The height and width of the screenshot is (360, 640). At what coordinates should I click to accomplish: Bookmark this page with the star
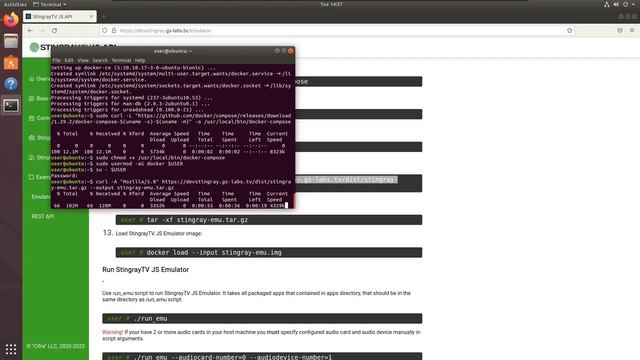(569, 31)
